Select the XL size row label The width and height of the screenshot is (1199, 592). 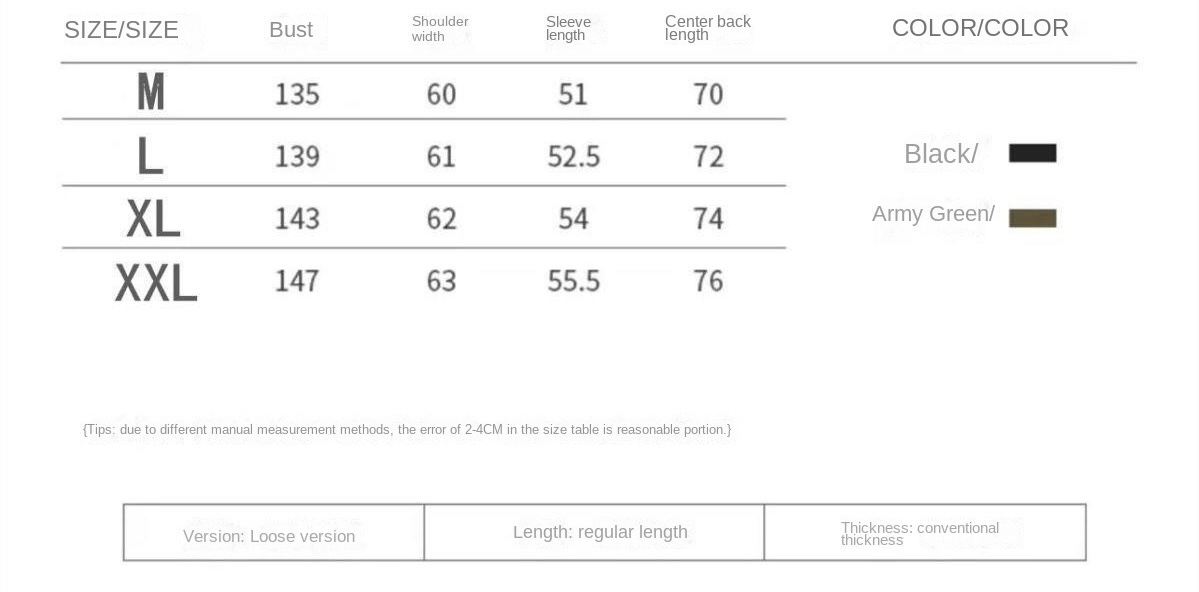pyautogui.click(x=153, y=219)
